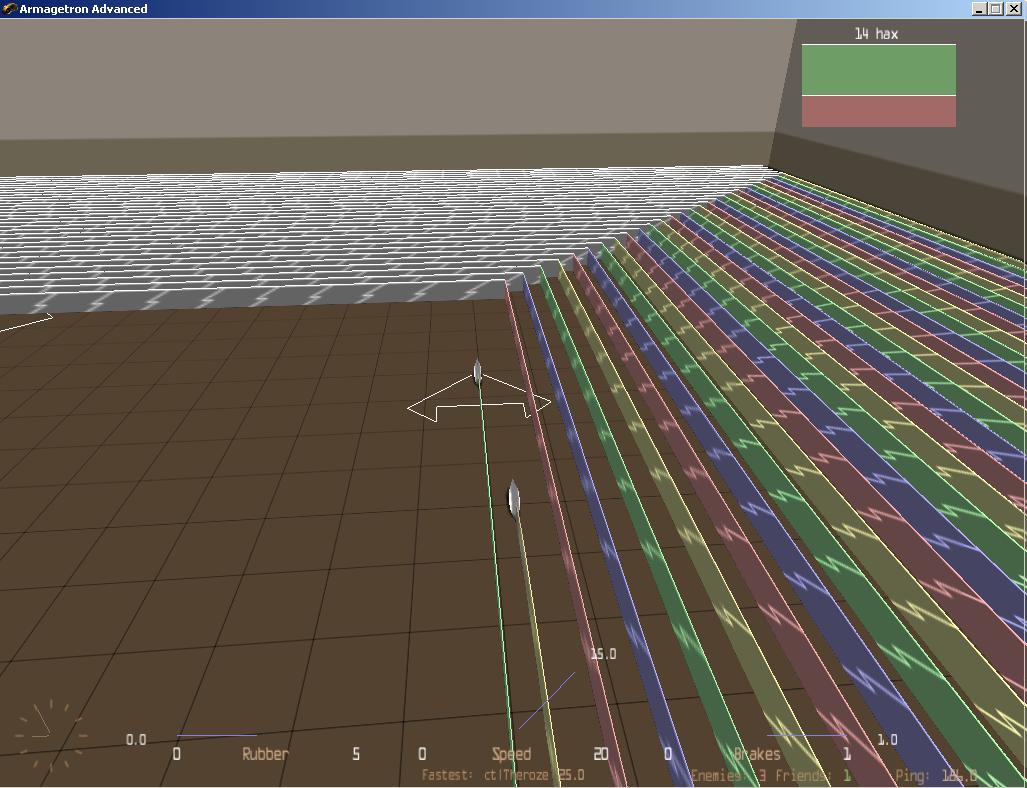Click the 15.0 speed needle value
The width and height of the screenshot is (1027, 788).
click(x=603, y=654)
